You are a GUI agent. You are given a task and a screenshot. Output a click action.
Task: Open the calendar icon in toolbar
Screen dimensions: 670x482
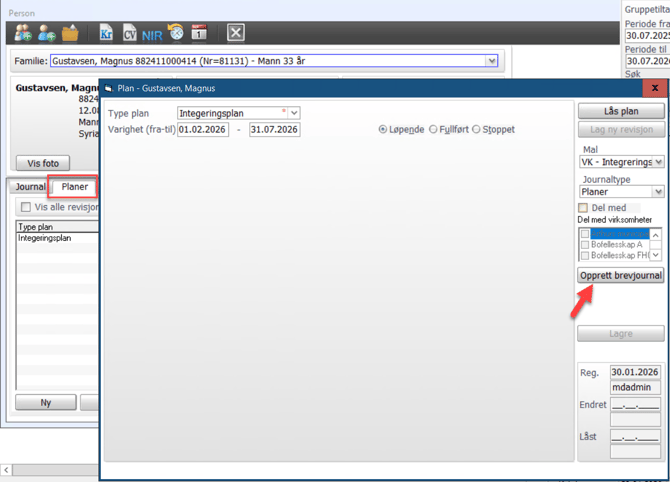(x=199, y=34)
